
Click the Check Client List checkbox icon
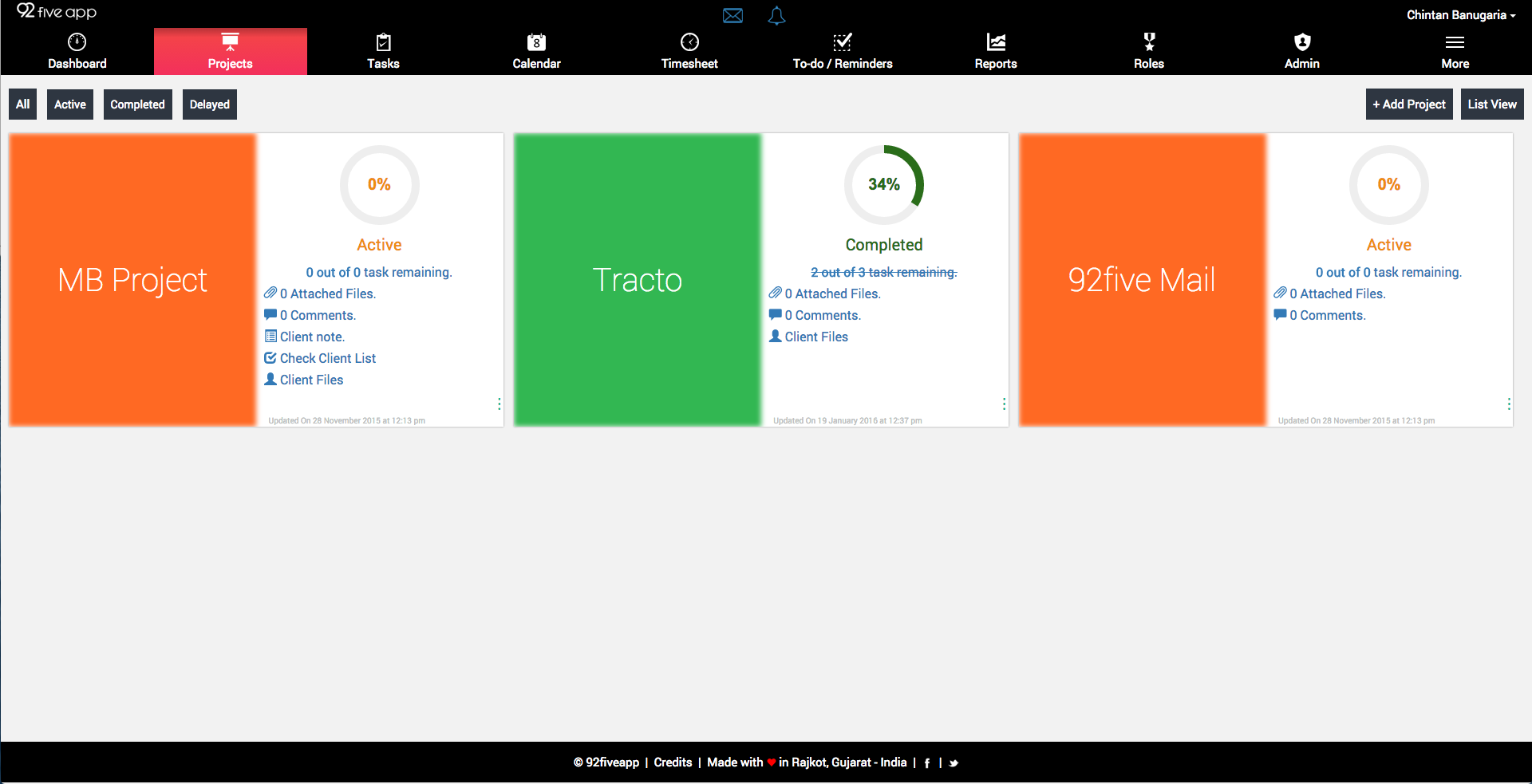270,357
